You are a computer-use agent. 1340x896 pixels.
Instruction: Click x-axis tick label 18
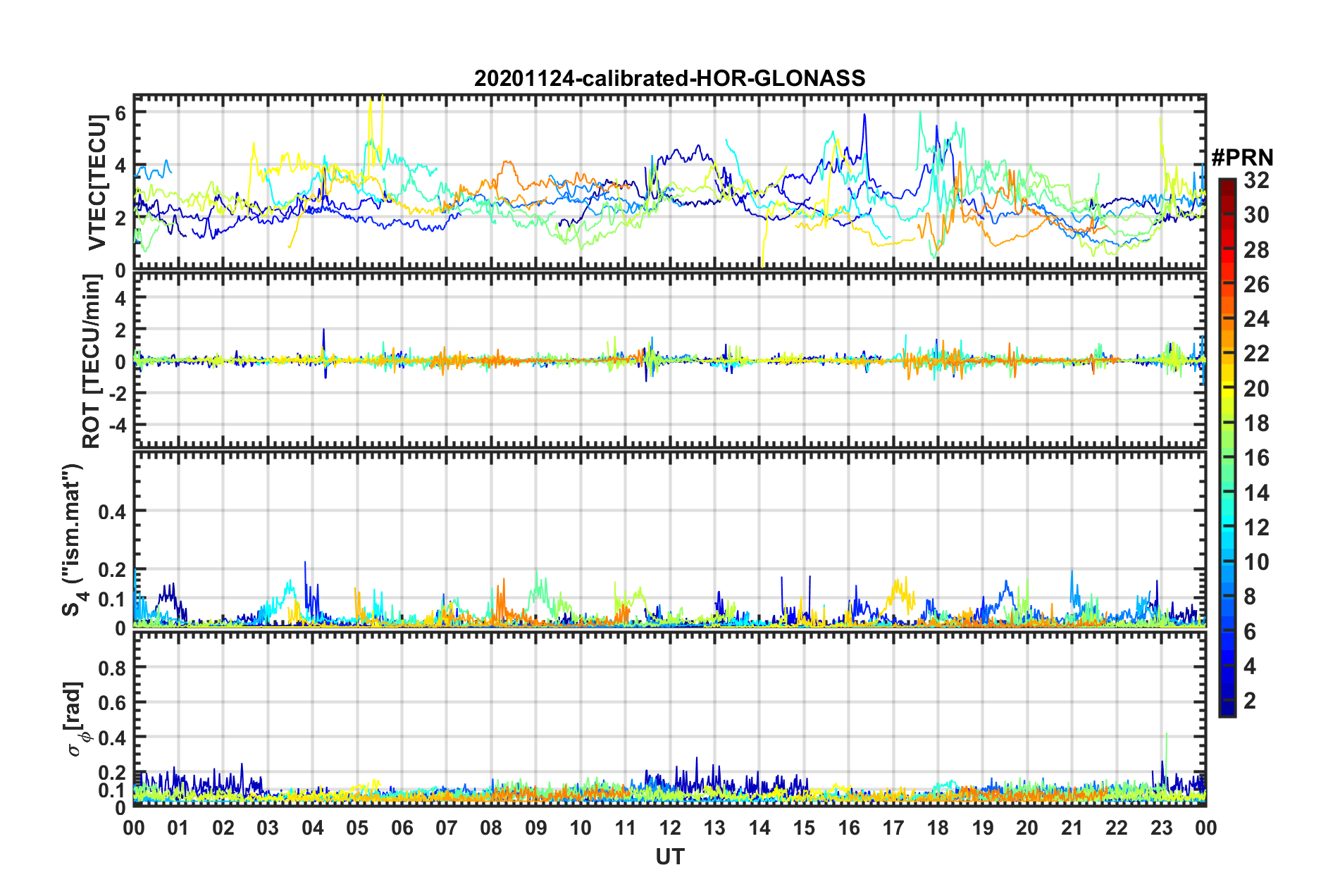[938, 828]
